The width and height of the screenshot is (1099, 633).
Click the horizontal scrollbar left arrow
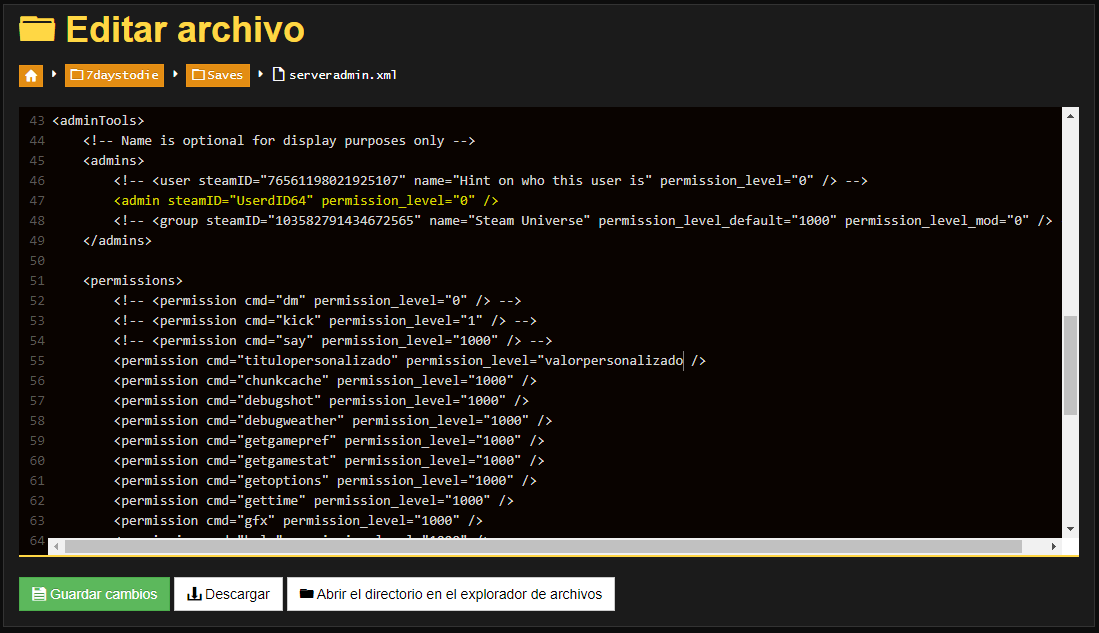[x=56, y=547]
